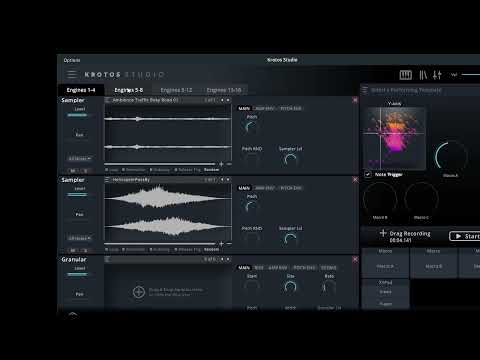This screenshot has height=360, width=480.
Task: Switch to the Engines 13-16 tab
Action: (224, 90)
